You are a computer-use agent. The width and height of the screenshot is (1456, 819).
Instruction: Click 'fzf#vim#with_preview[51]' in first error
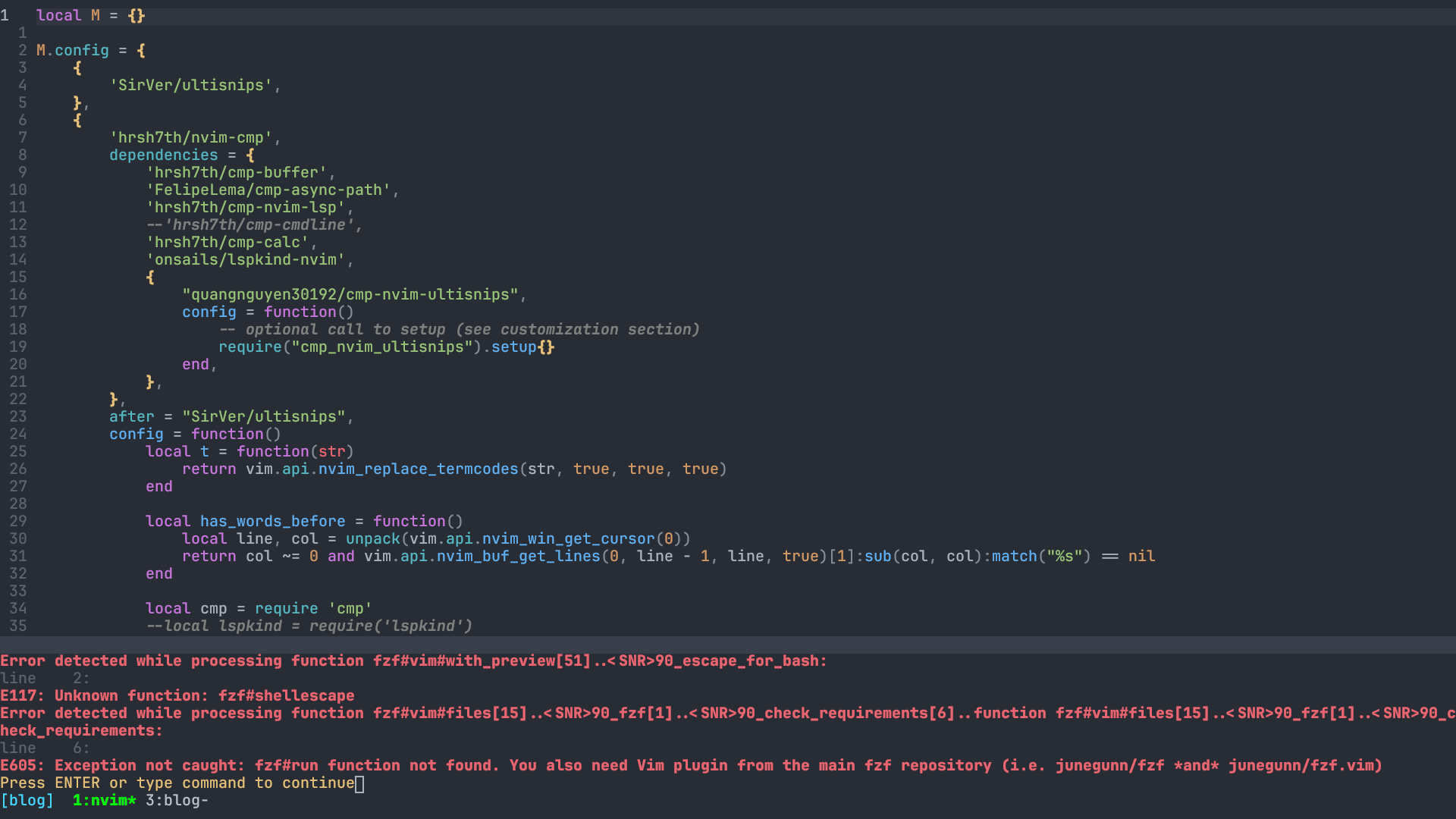tap(482, 661)
